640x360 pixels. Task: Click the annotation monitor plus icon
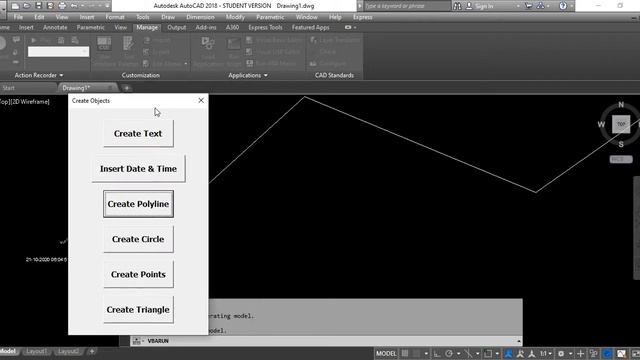coord(580,353)
